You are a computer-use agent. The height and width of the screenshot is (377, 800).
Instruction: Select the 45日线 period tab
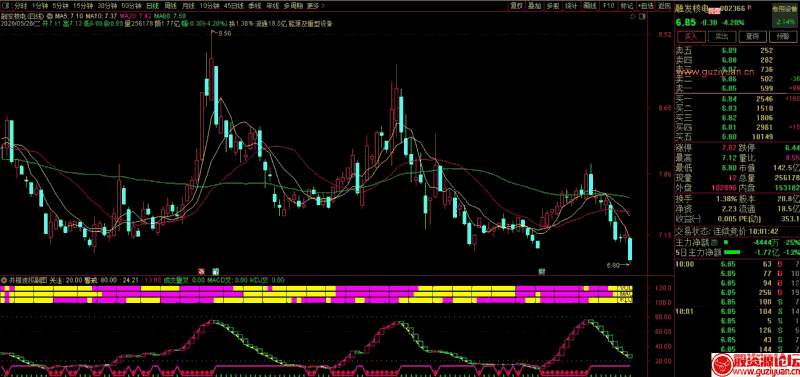tap(234, 6)
